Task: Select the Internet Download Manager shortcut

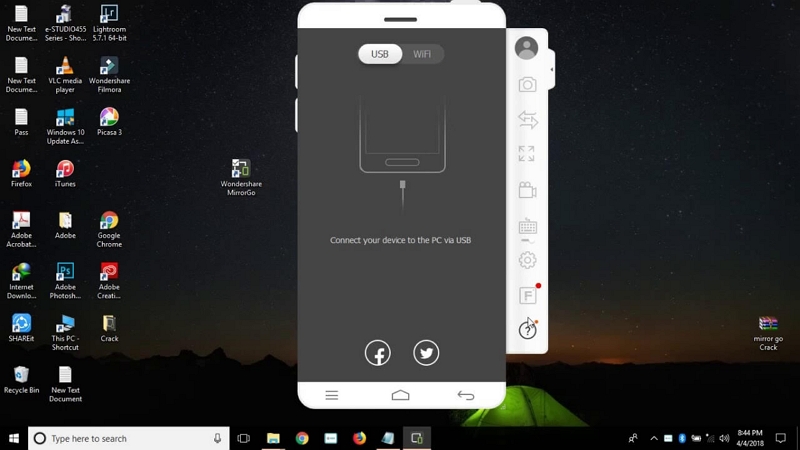Action: 21,281
